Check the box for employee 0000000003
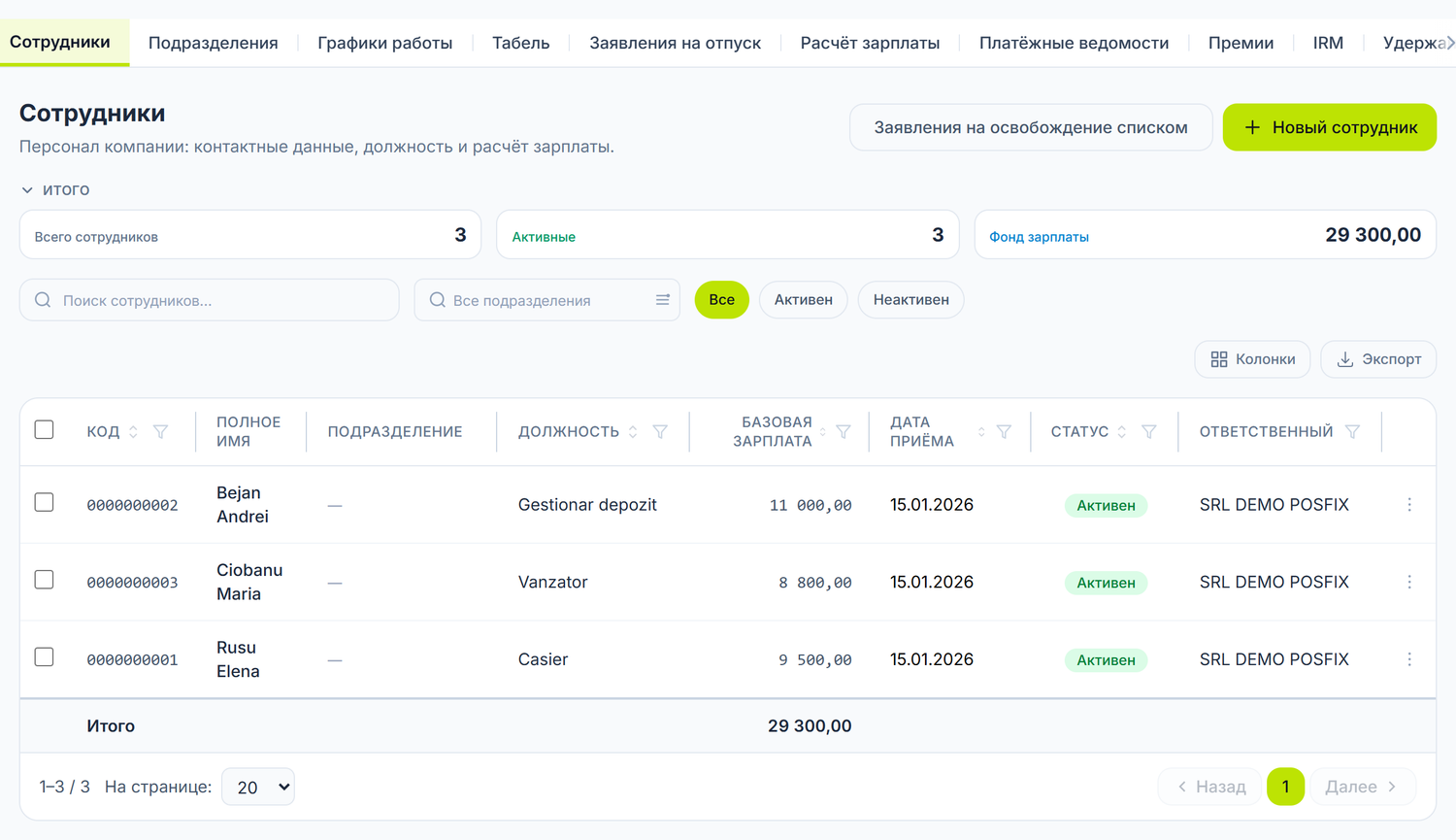 [44, 580]
